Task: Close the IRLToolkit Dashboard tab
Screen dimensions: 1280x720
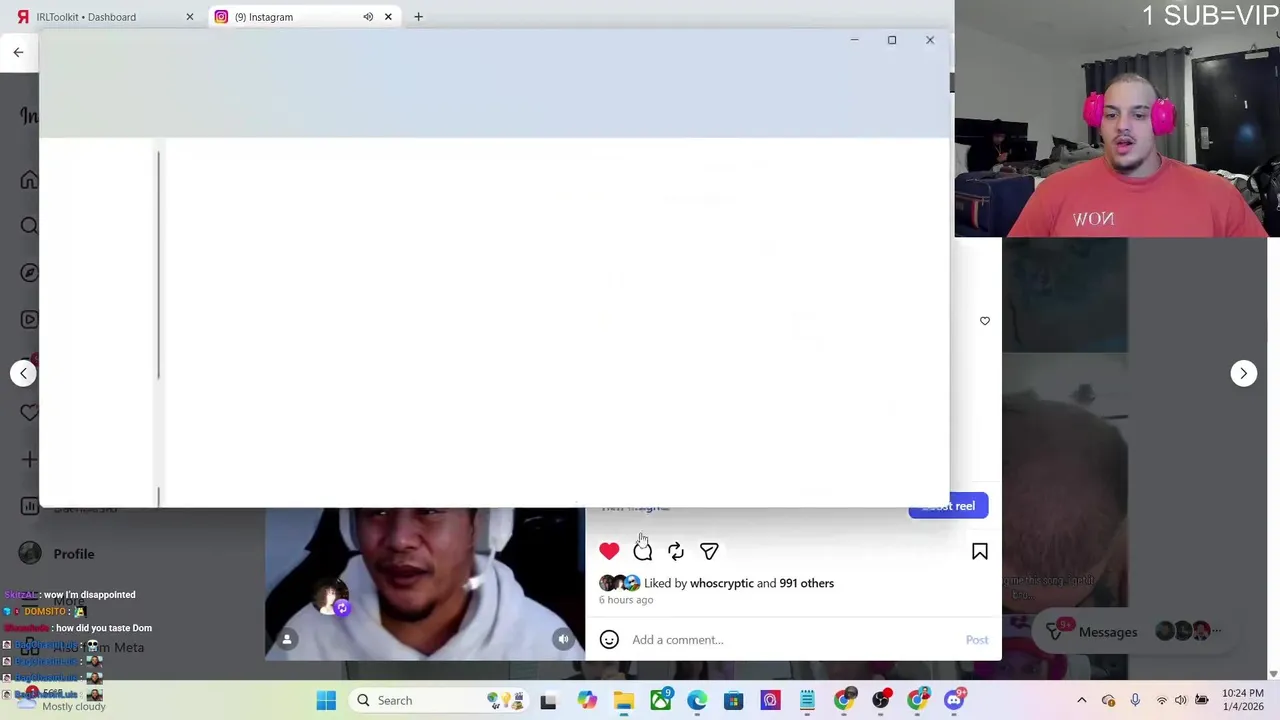Action: (x=189, y=17)
